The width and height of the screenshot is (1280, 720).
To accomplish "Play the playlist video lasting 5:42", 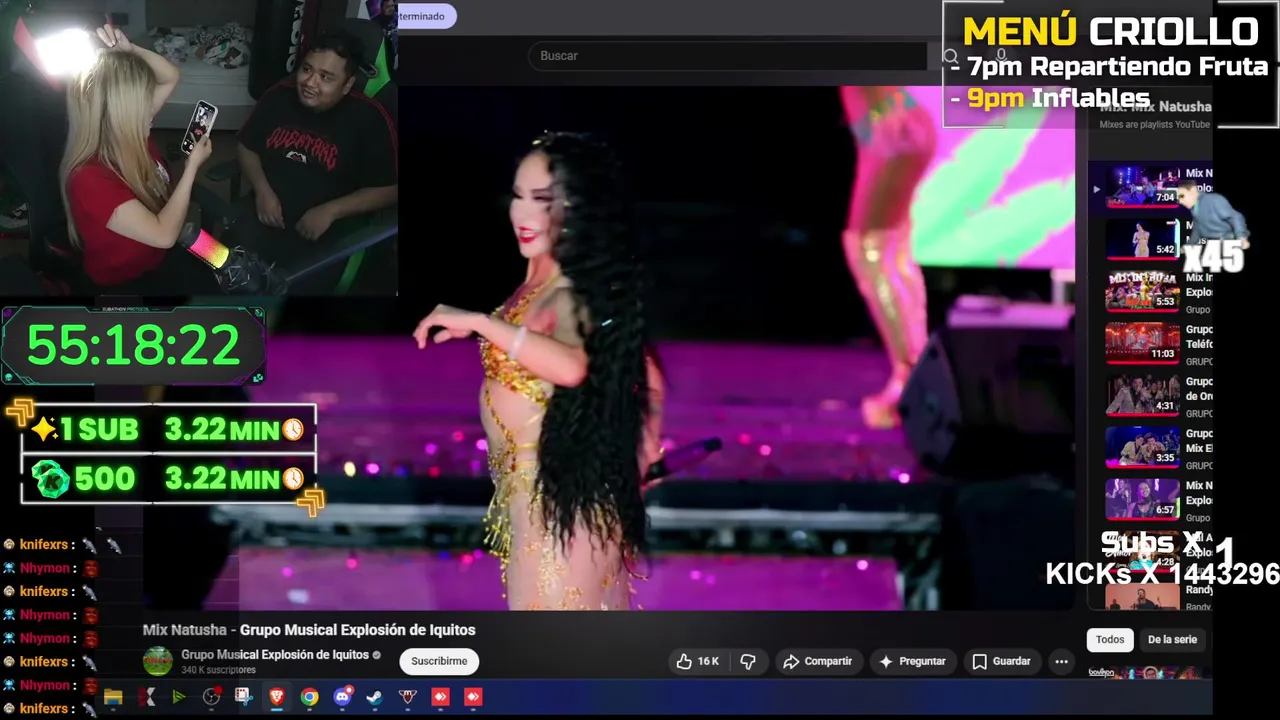I will click(x=1142, y=239).
